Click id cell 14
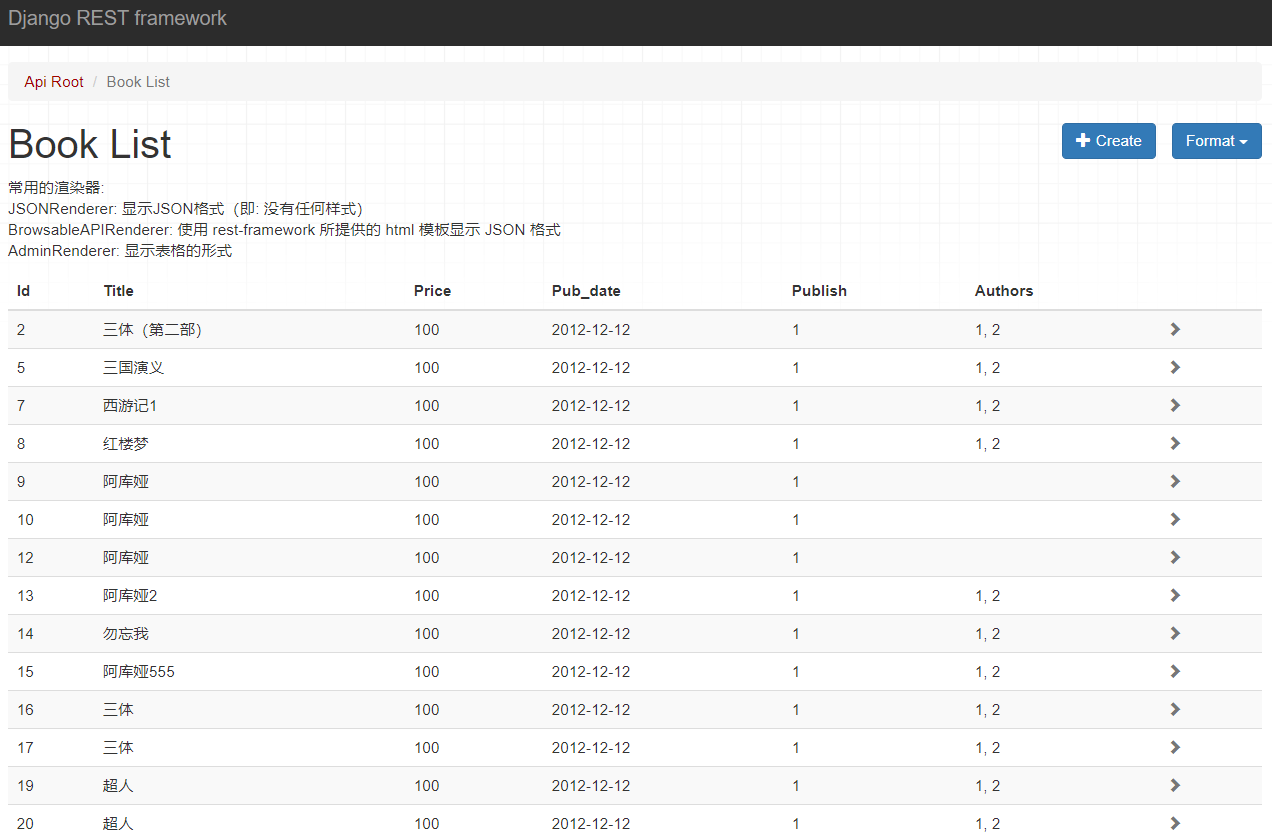 25,634
